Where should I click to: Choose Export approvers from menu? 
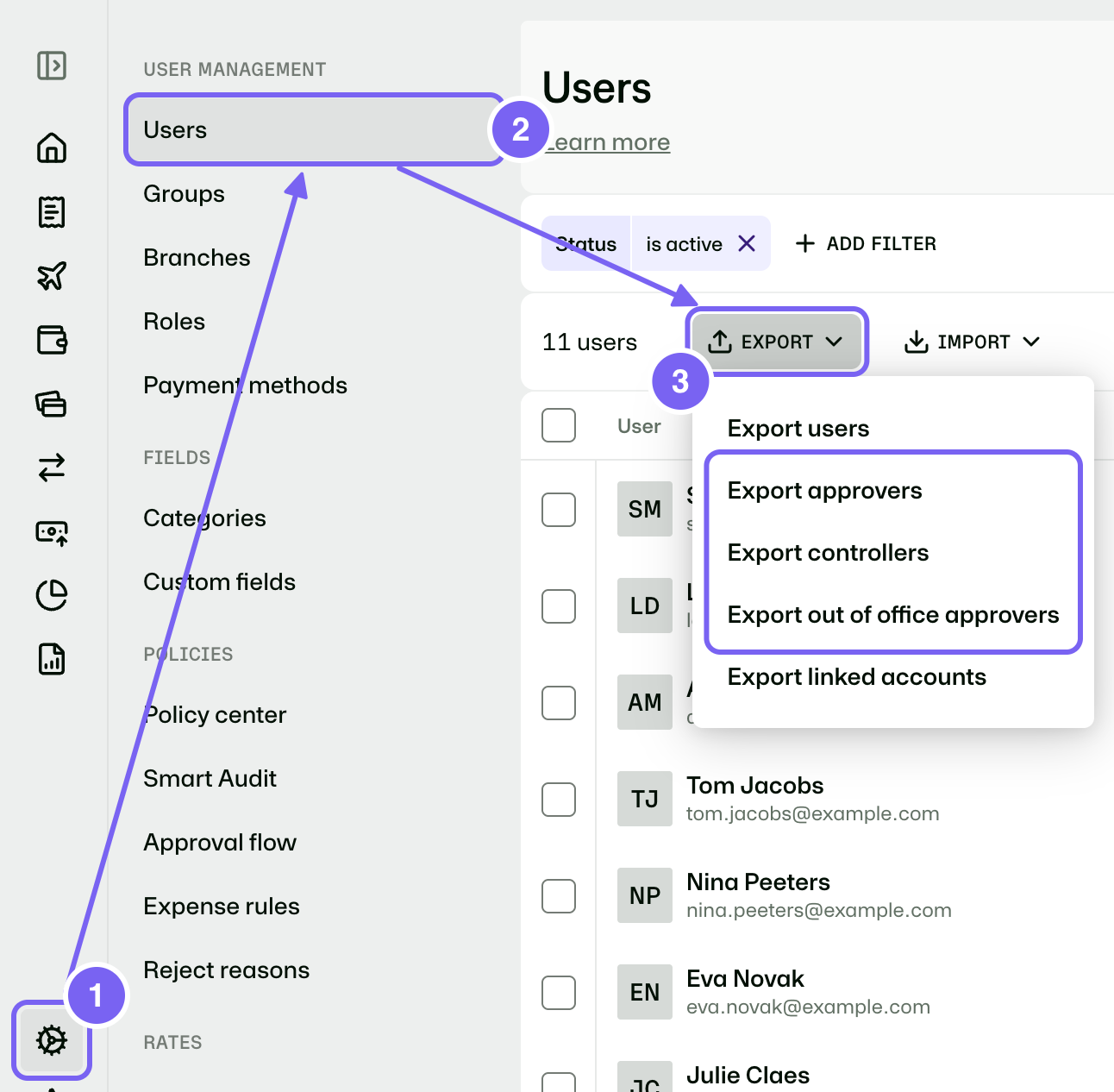(824, 491)
